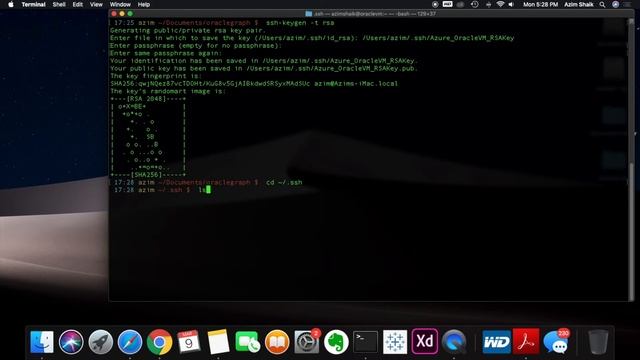Open Notification Center icon
Viewport: 640px width, 360px height.
pyautogui.click(x=628, y=4)
